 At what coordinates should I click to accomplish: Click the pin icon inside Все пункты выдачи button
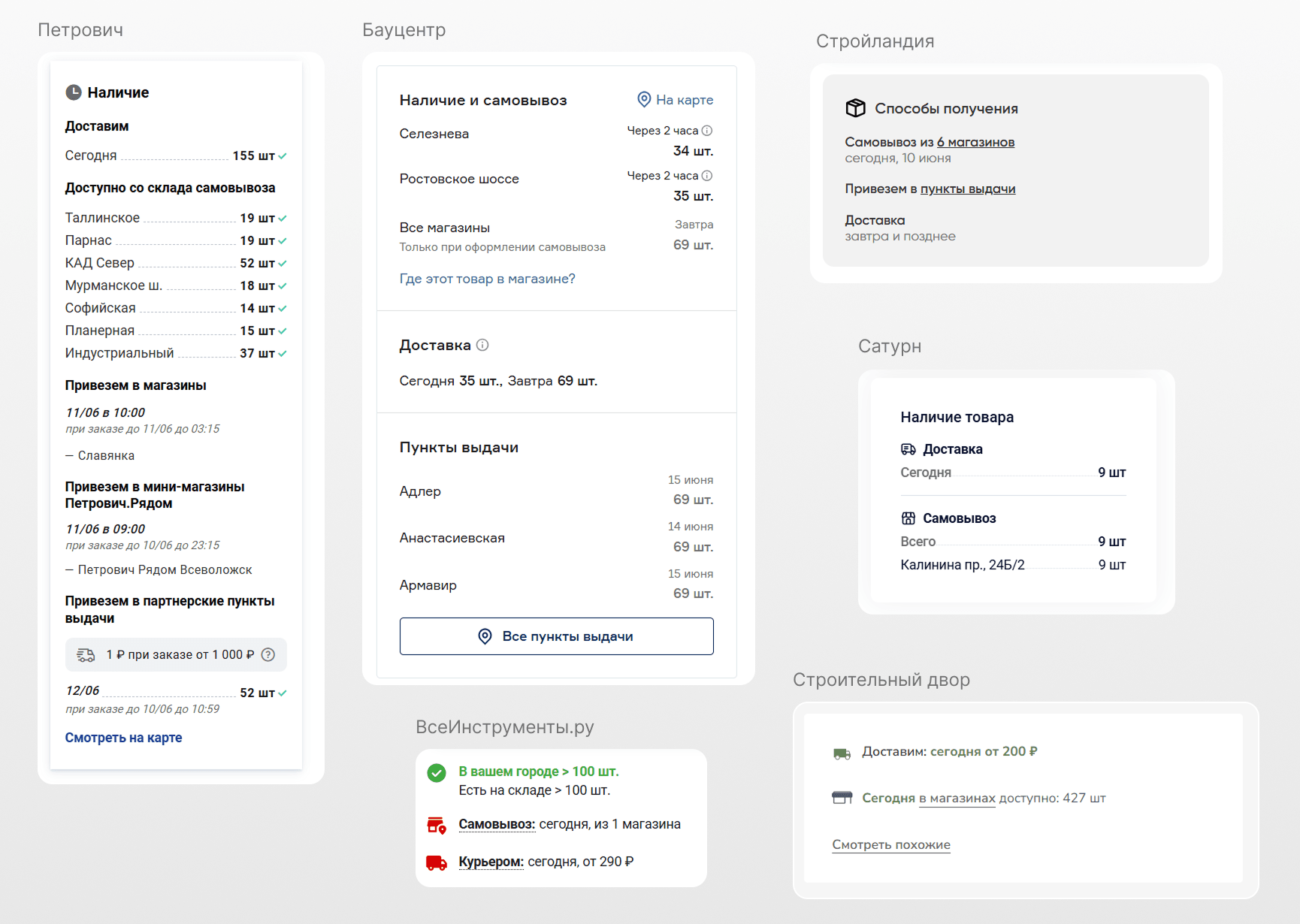click(x=485, y=636)
